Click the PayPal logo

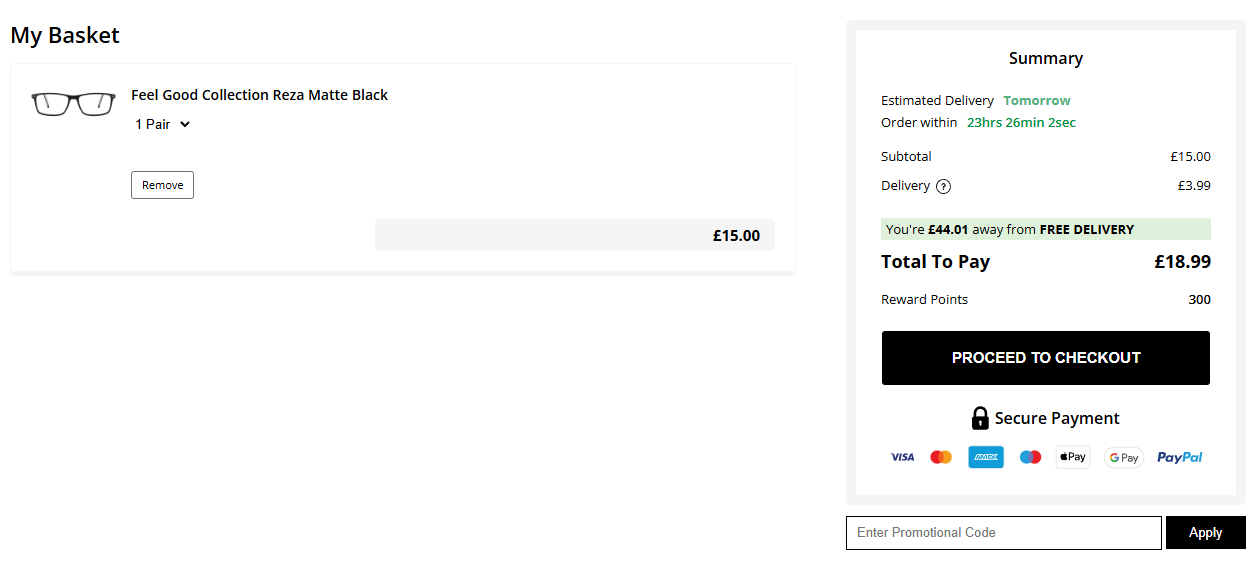point(1179,457)
